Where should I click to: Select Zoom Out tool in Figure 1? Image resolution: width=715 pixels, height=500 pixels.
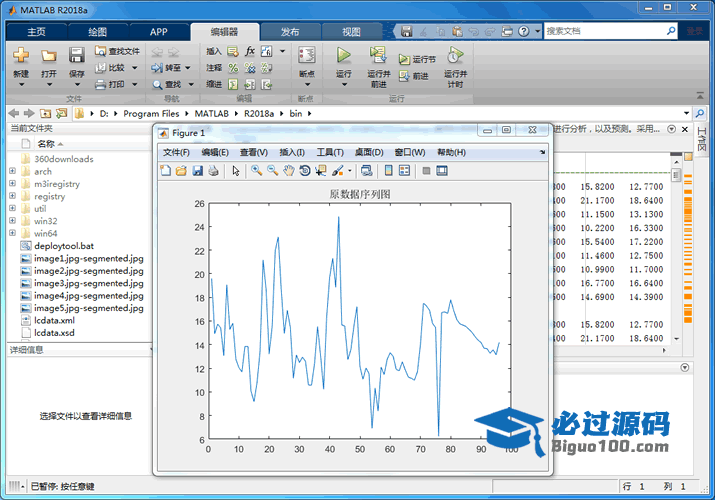[273, 170]
